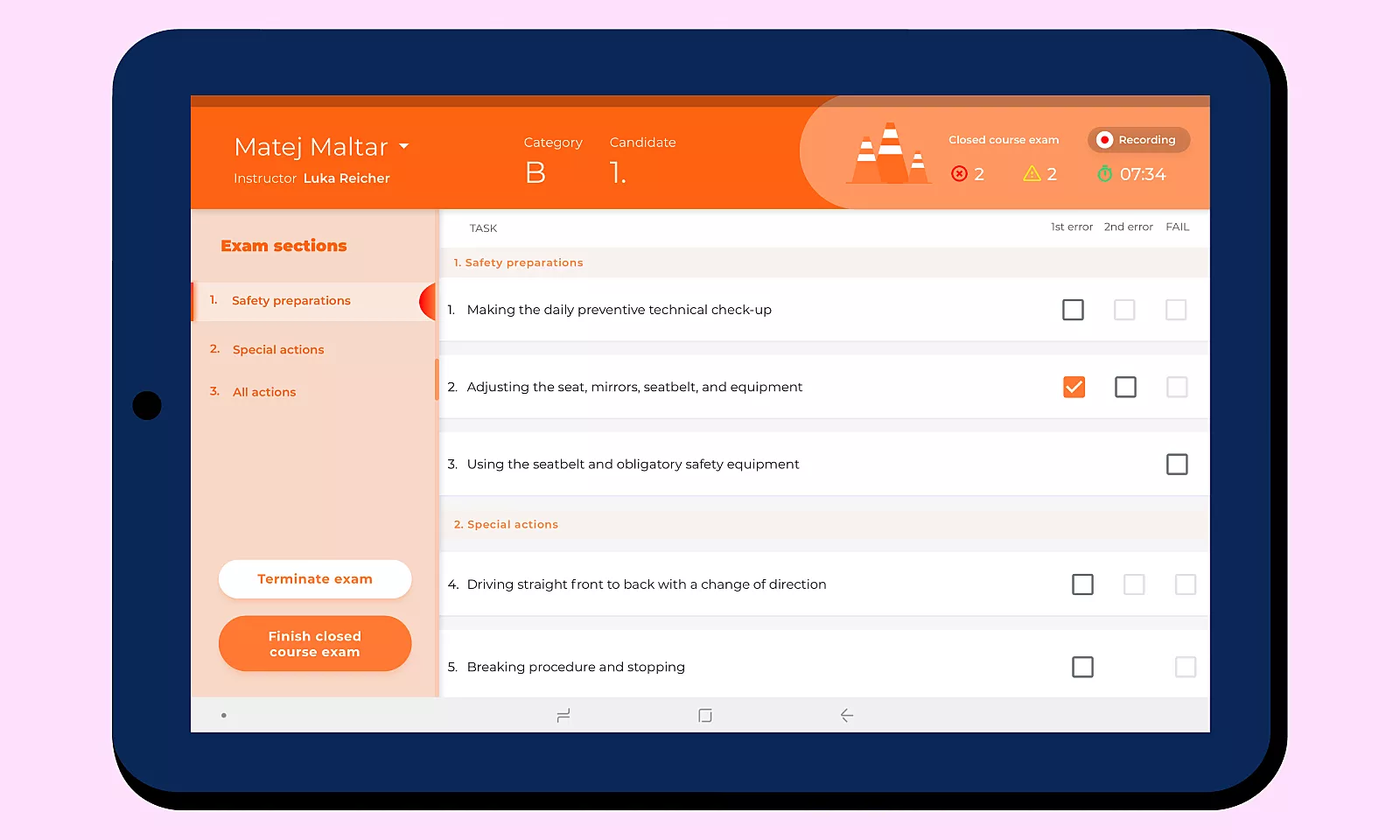1400x840 pixels.
Task: Click the yellow warning triangle icon
Action: point(1032,174)
